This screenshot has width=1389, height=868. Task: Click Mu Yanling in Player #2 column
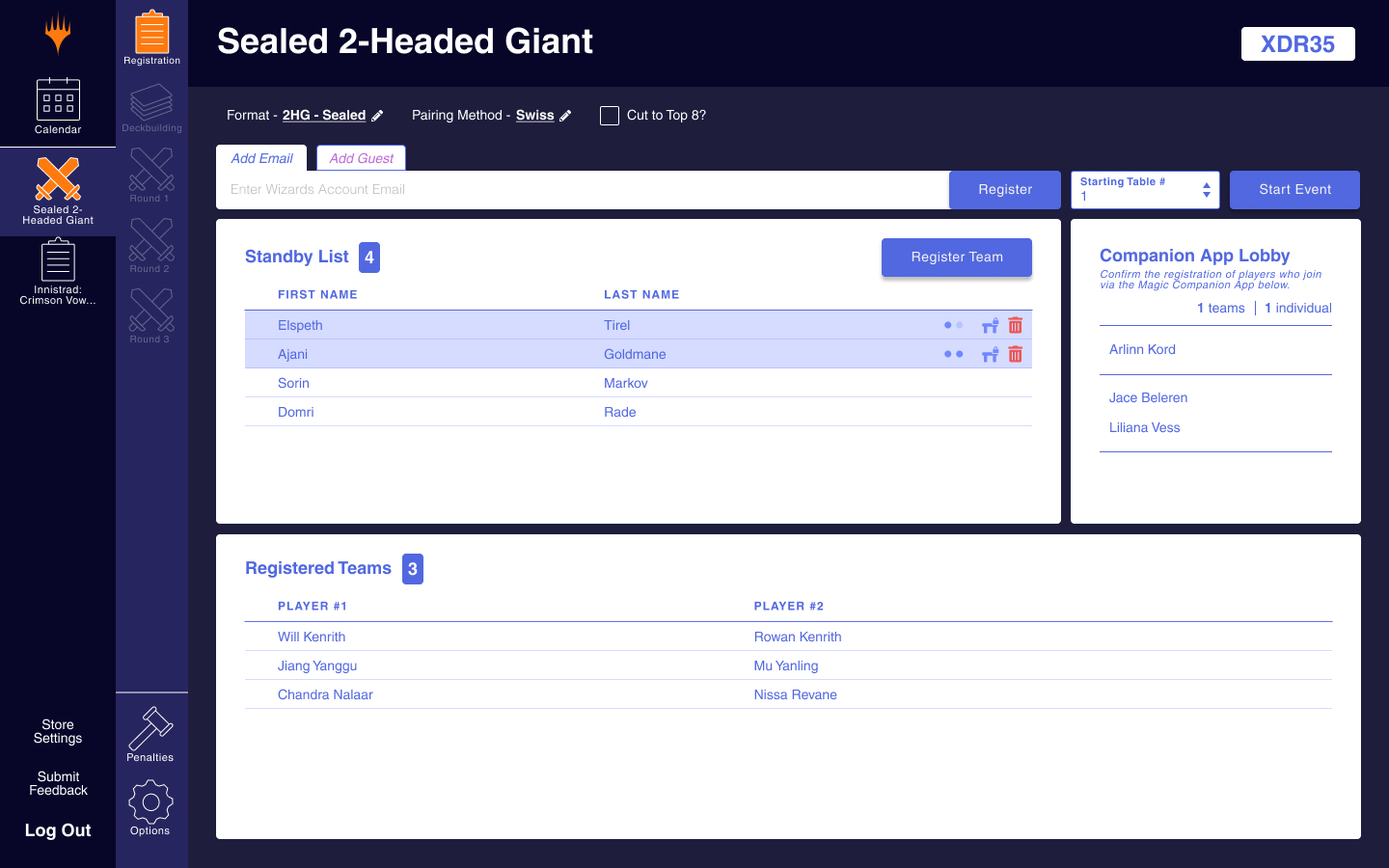(x=786, y=666)
